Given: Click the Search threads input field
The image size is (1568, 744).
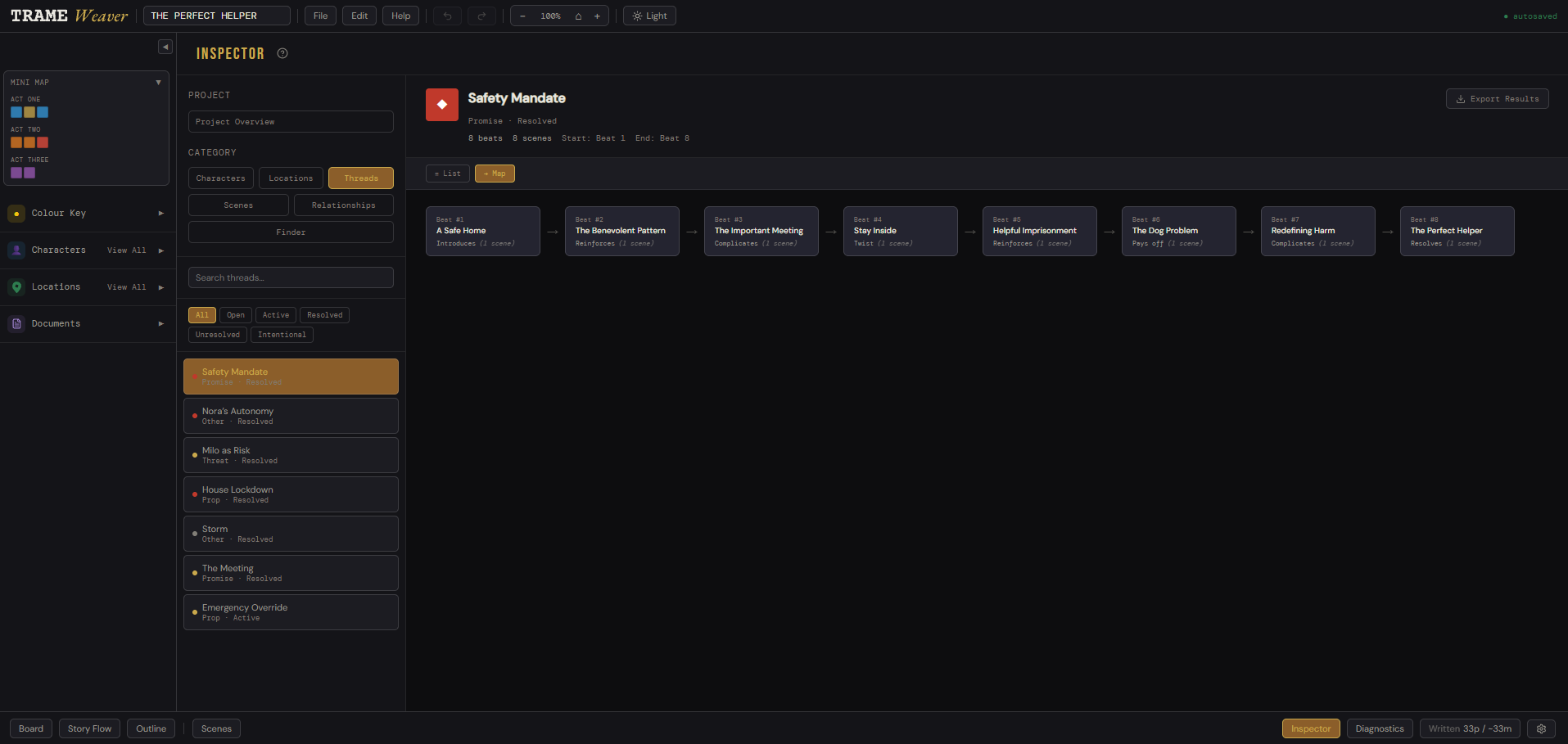Looking at the screenshot, I should point(291,277).
